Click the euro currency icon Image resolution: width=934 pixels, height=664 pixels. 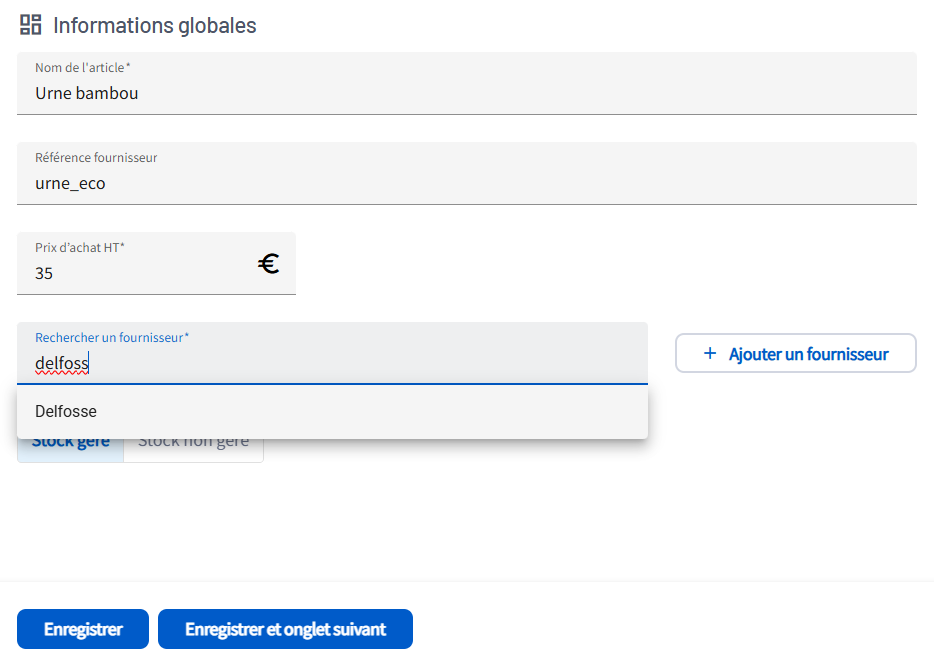pos(268,264)
